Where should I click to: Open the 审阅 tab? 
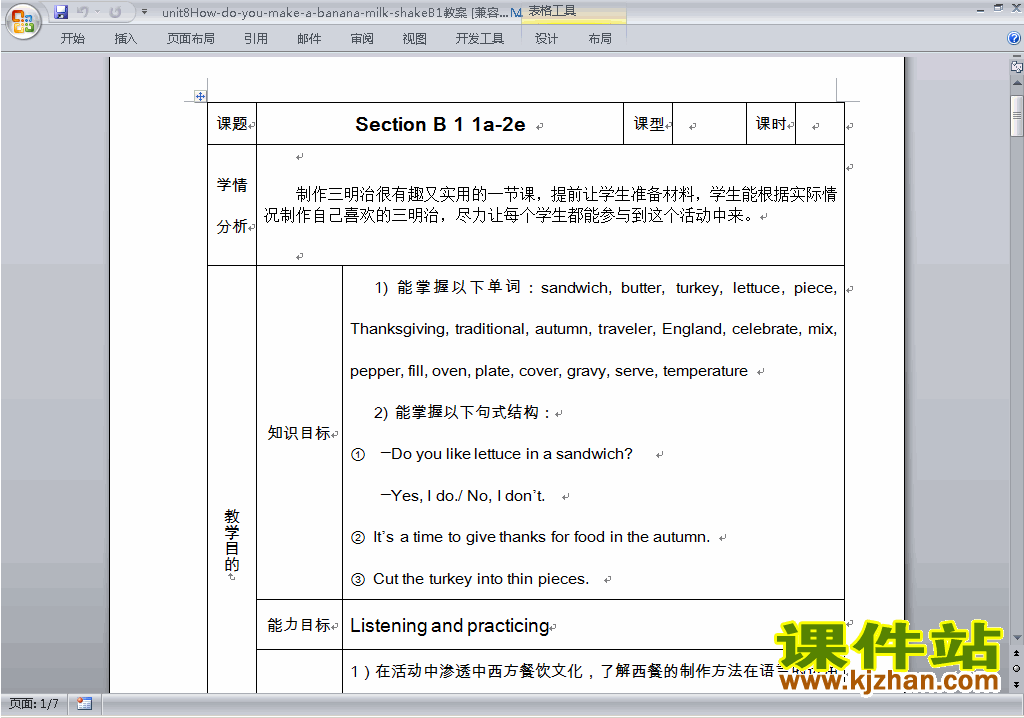pyautogui.click(x=362, y=39)
